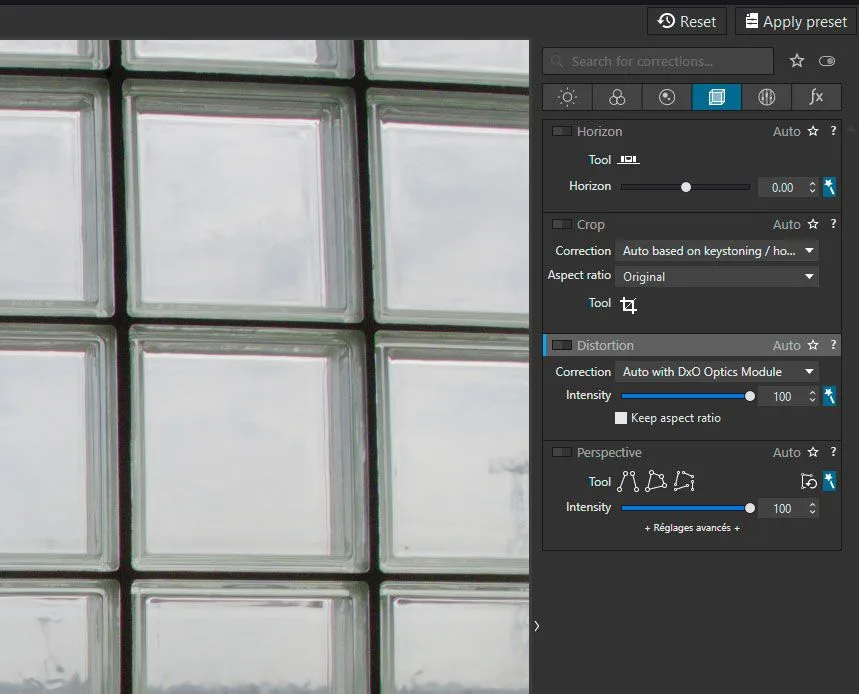This screenshot has width=859, height=694.
Task: Select the force parallels perspective tool
Action: [627, 482]
